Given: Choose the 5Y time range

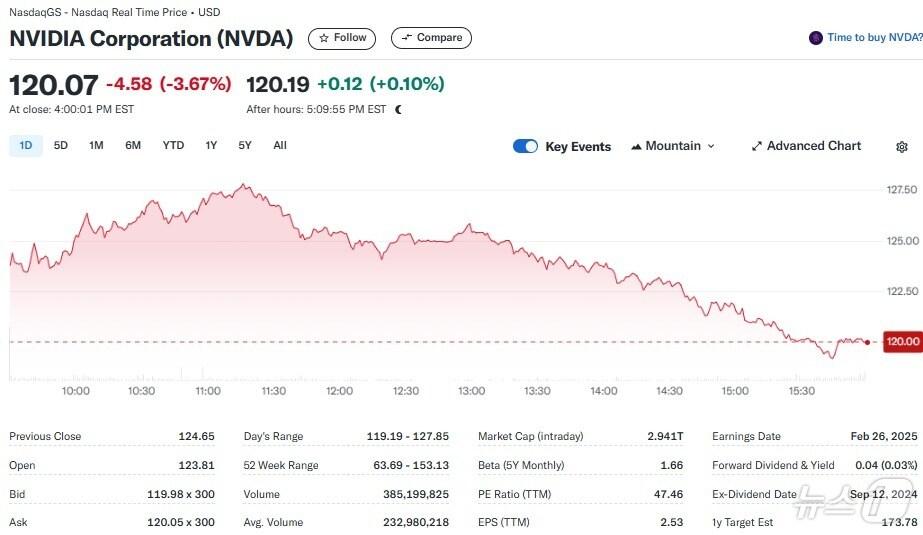Looking at the screenshot, I should pos(245,145).
